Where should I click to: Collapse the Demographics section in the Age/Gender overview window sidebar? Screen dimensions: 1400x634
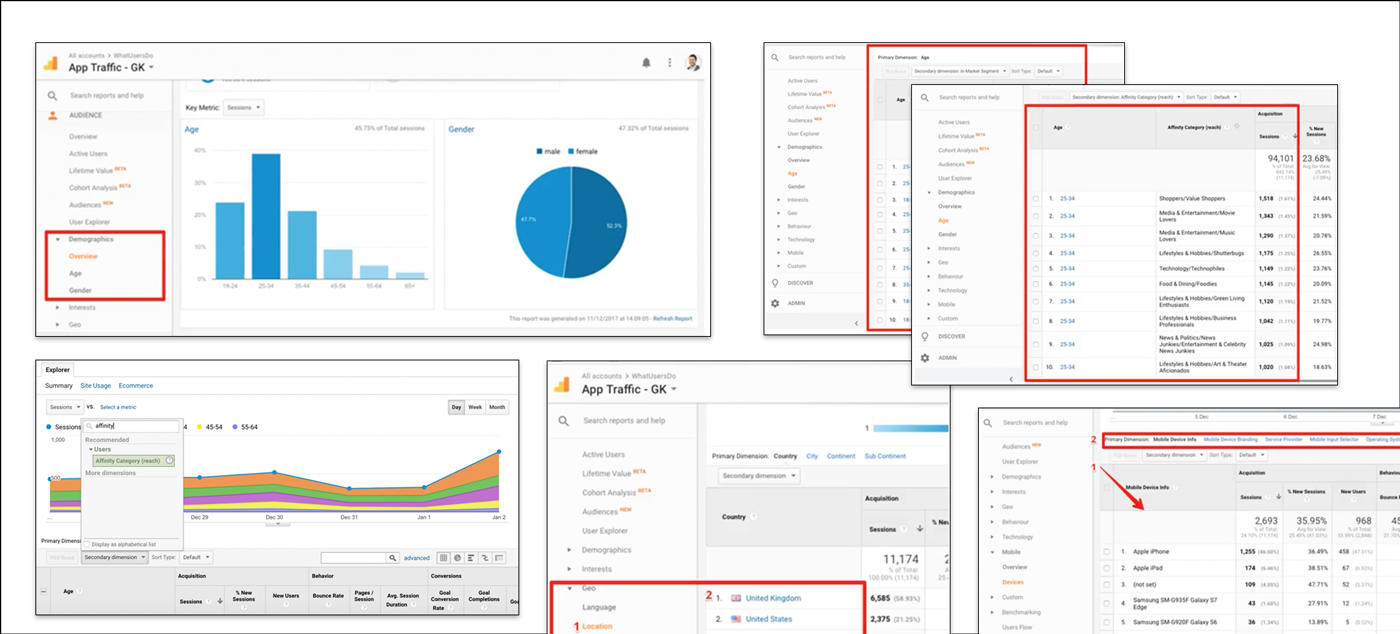58,240
